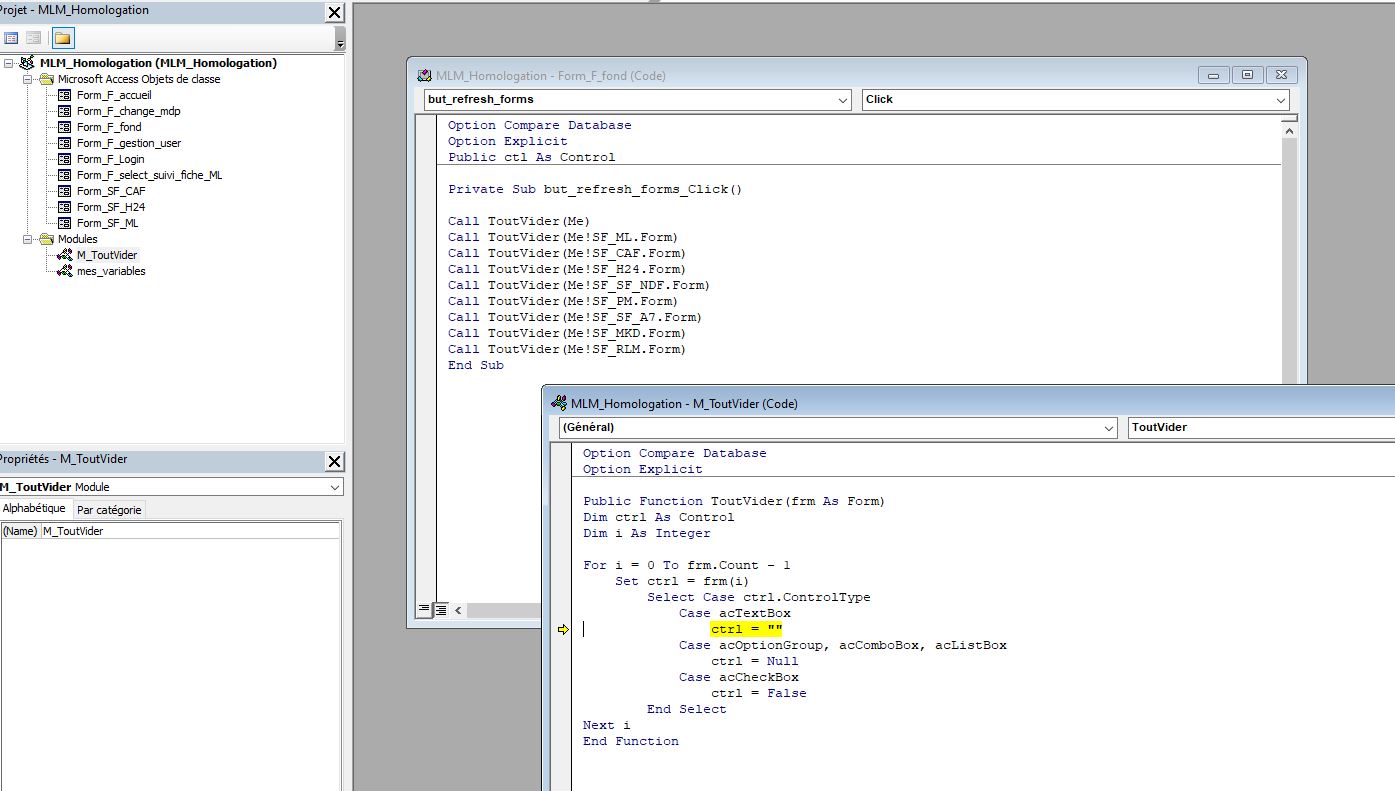The width and height of the screenshot is (1395, 791).
Task: Switch to the Alphabétique tab
Action: 35,508
